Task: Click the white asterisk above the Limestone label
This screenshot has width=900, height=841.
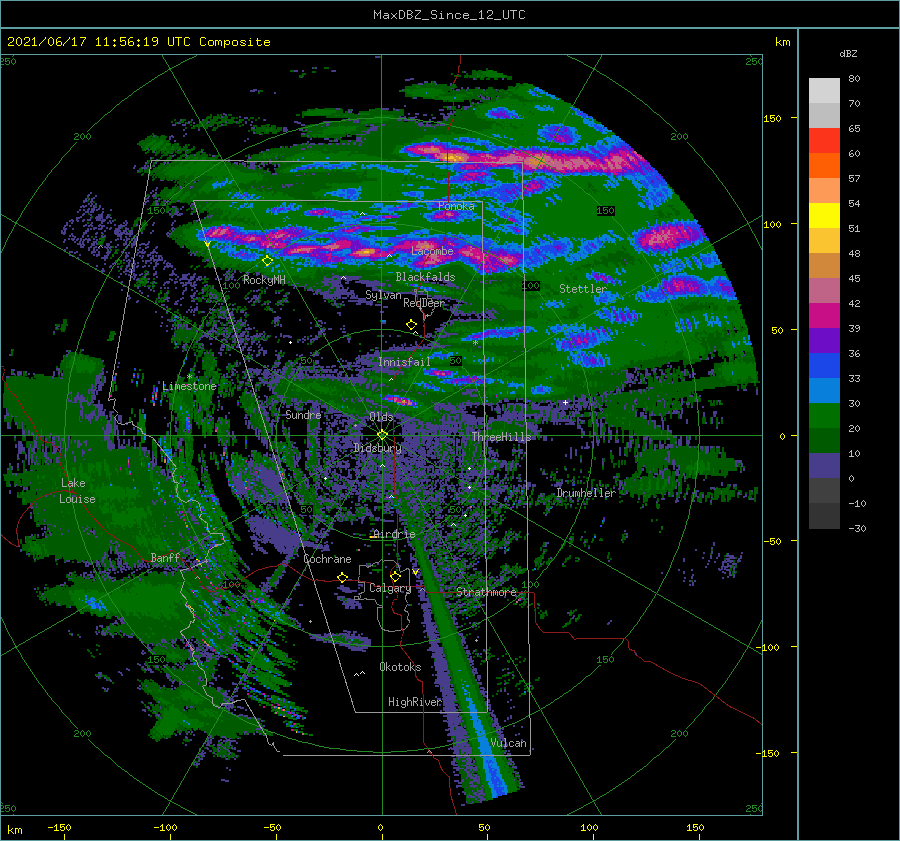Action: coord(189,377)
